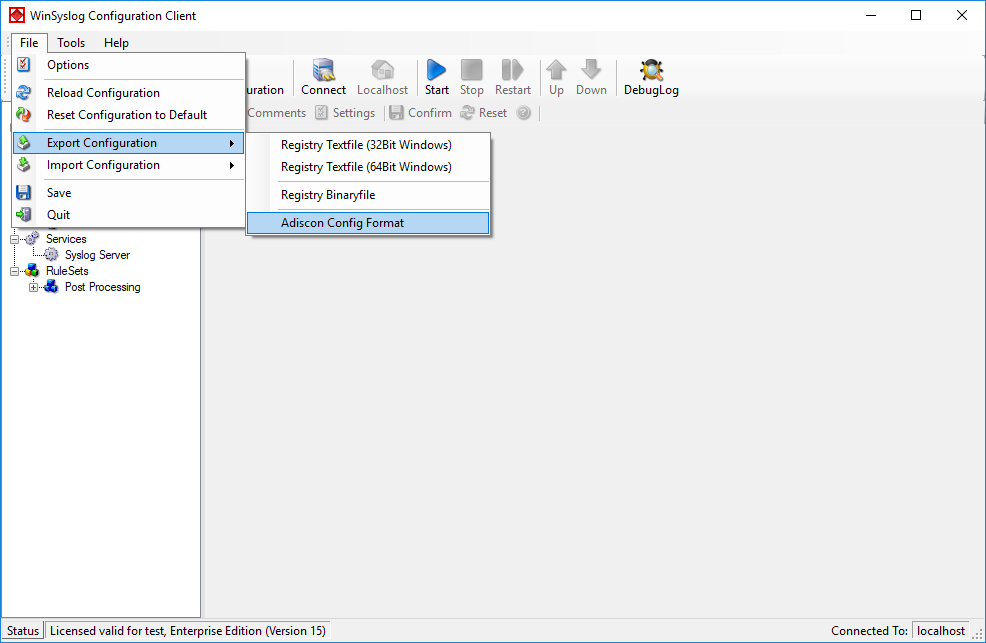986x643 pixels.
Task: Click the Reset Configuration to Default icon
Action: tap(23, 114)
